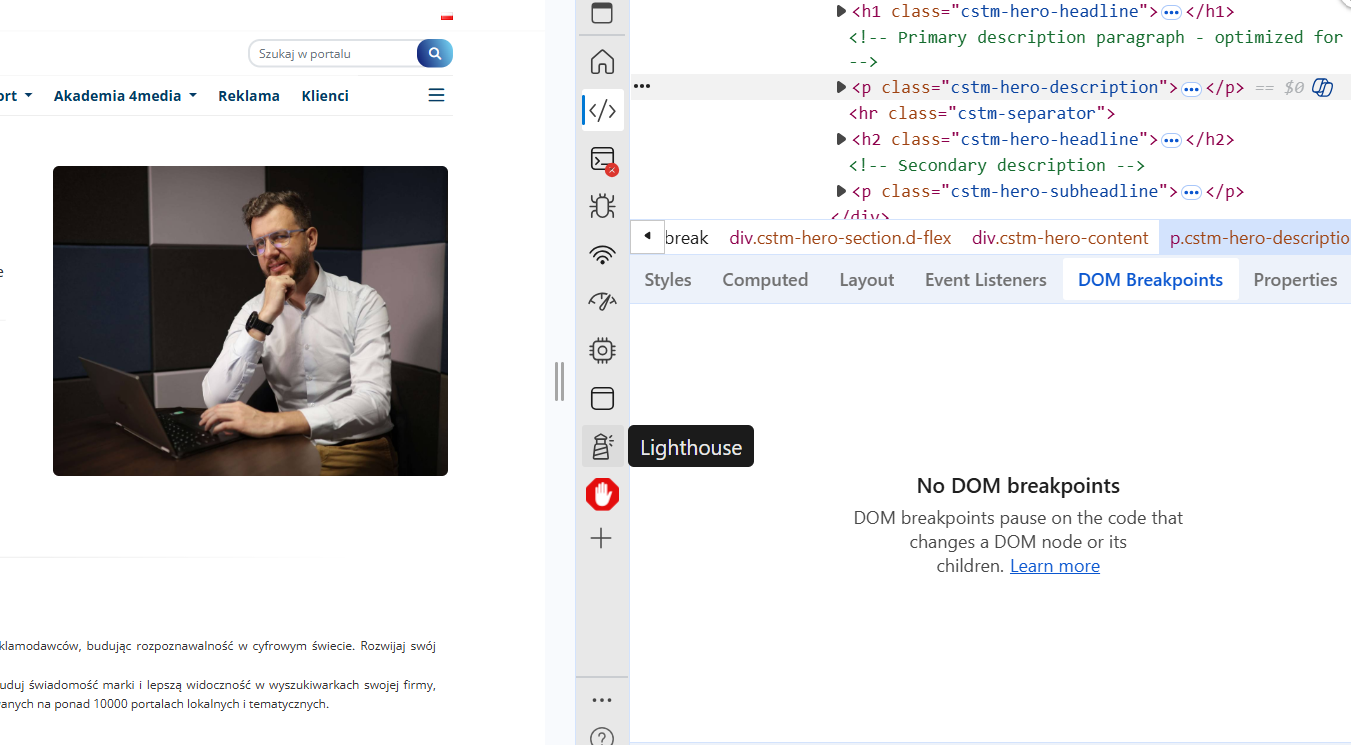Click the 'Secondary description' comment line
The width and height of the screenshot is (1351, 745).
[x=997, y=165]
